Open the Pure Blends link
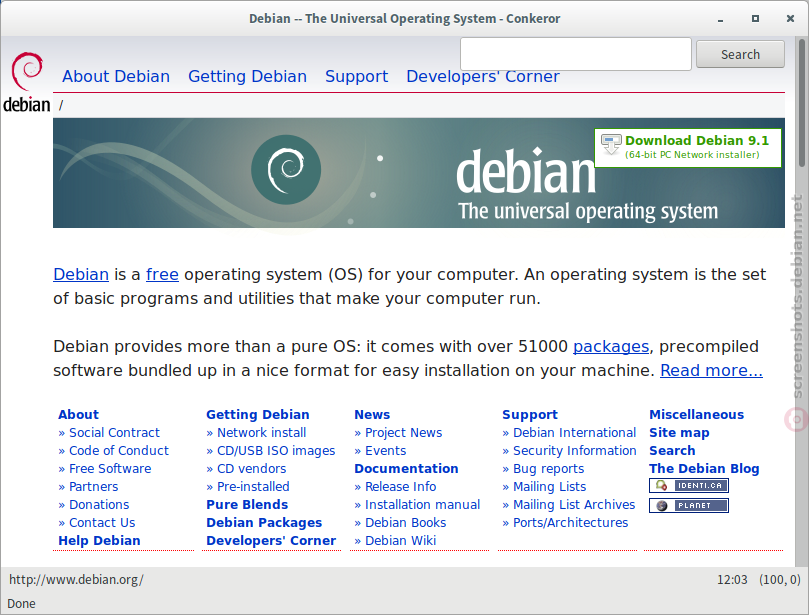This screenshot has width=809, height=615. pyautogui.click(x=247, y=505)
